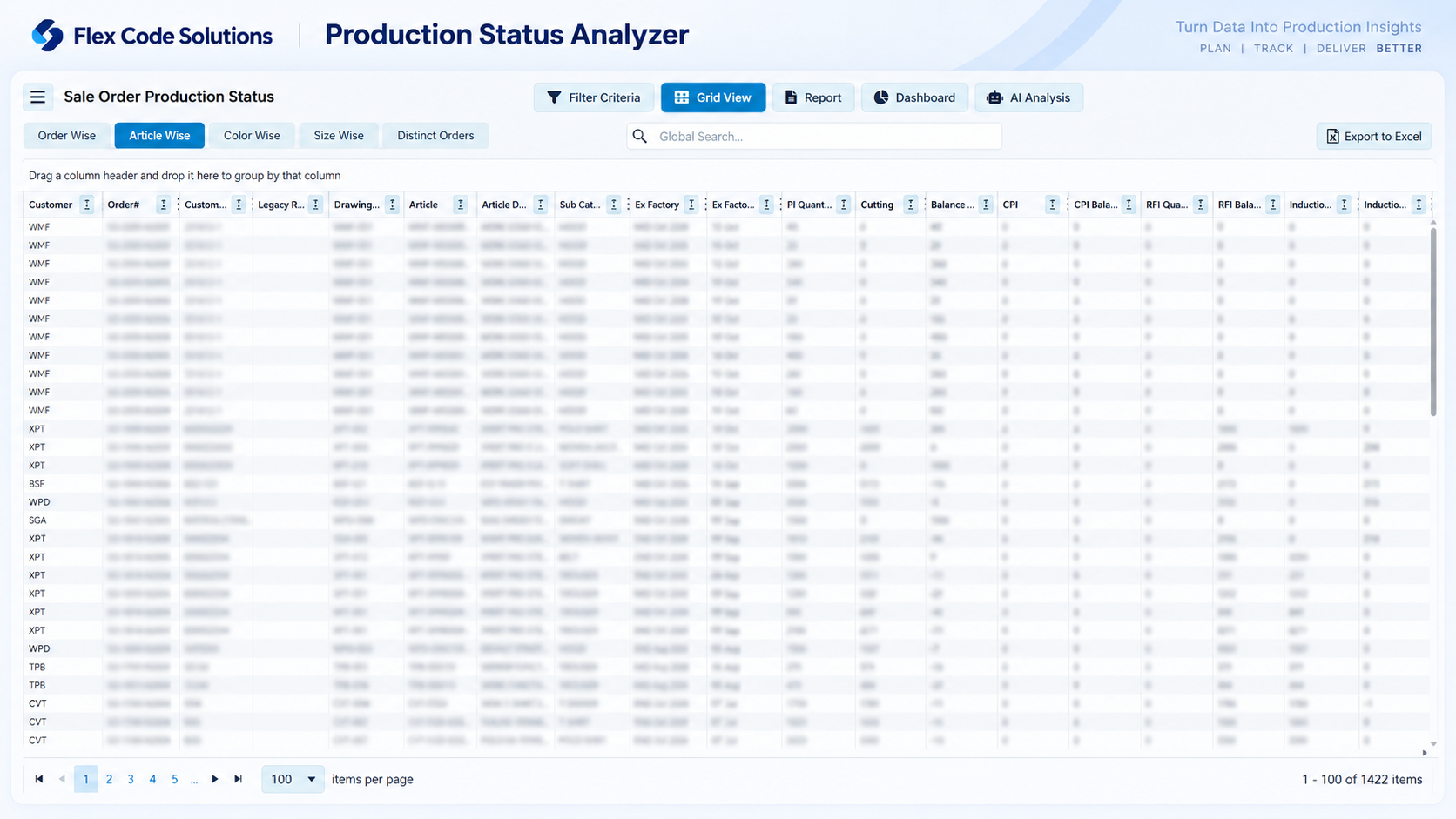
Task: Open the Article D... column menu icon
Action: (541, 205)
